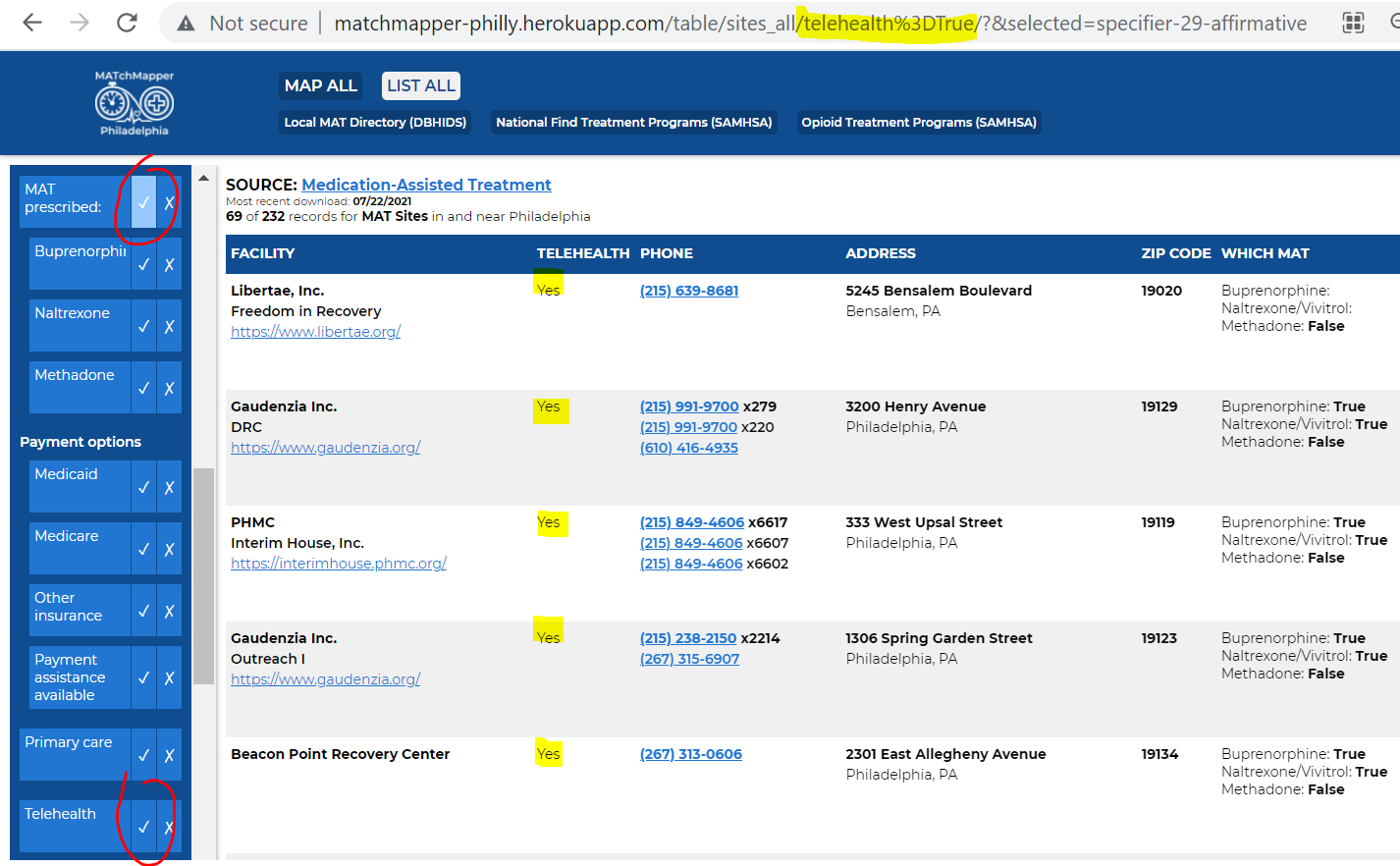The image size is (1400, 866).
Task: Click the address bar URL
Action: 820,23
